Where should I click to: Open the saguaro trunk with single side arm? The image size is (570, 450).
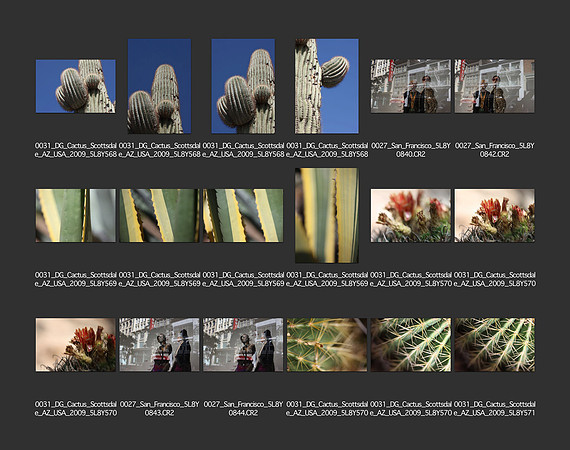(x=327, y=86)
